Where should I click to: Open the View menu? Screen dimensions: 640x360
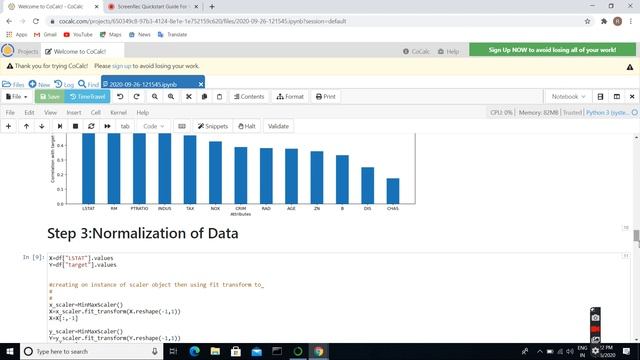click(51, 112)
